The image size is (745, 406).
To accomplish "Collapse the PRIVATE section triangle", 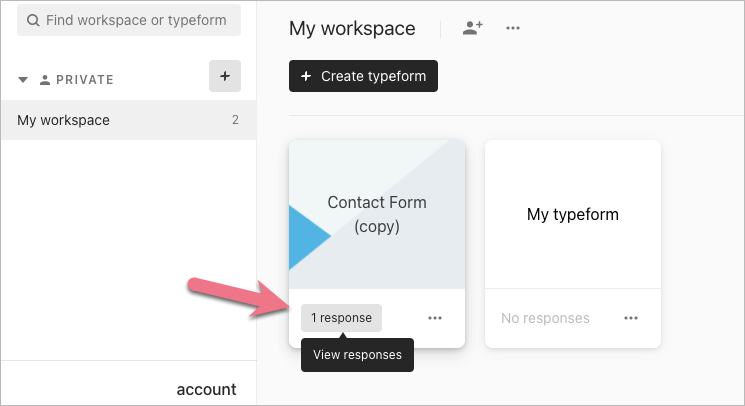I will [23, 80].
